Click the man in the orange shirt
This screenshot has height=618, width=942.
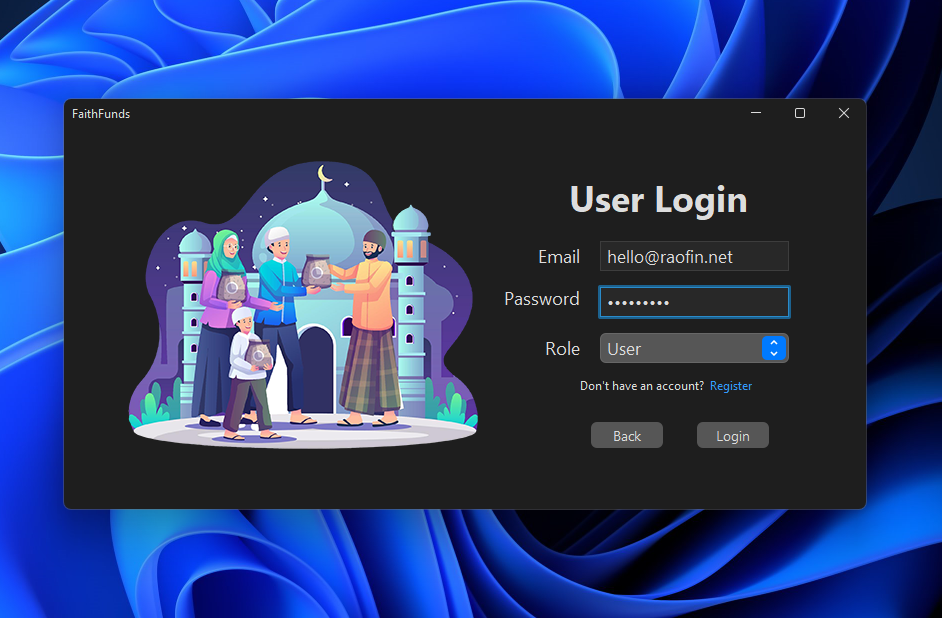(x=370, y=320)
